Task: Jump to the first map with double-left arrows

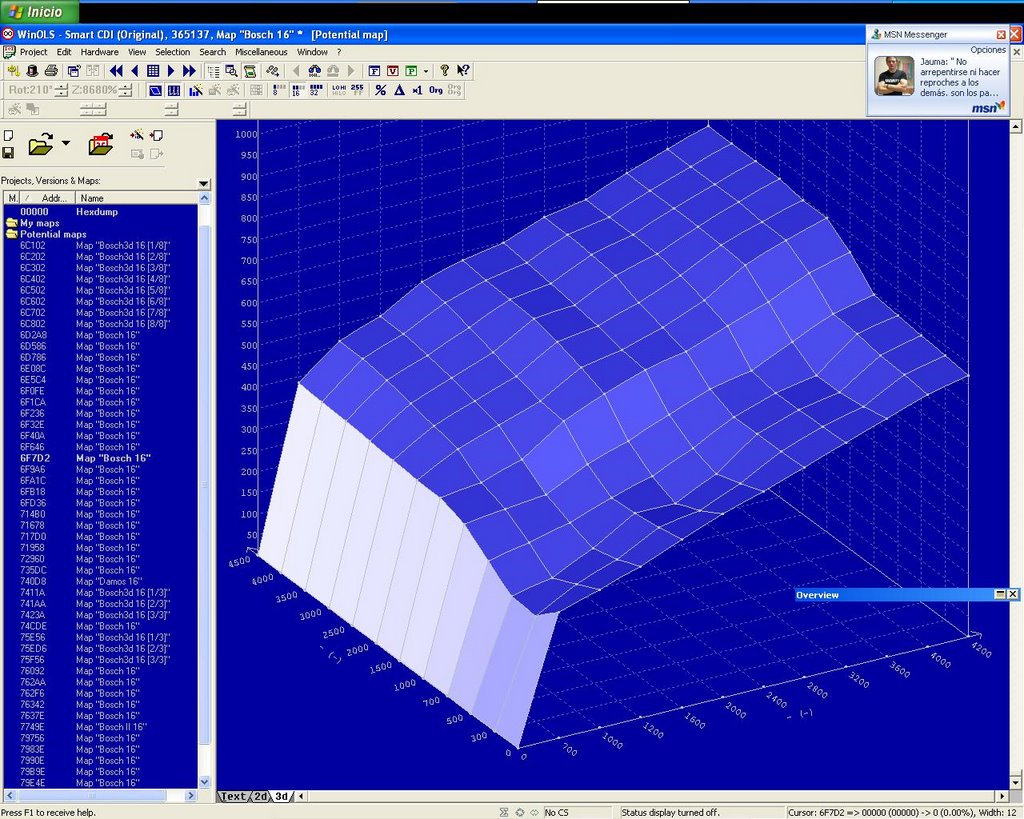Action: pos(116,71)
